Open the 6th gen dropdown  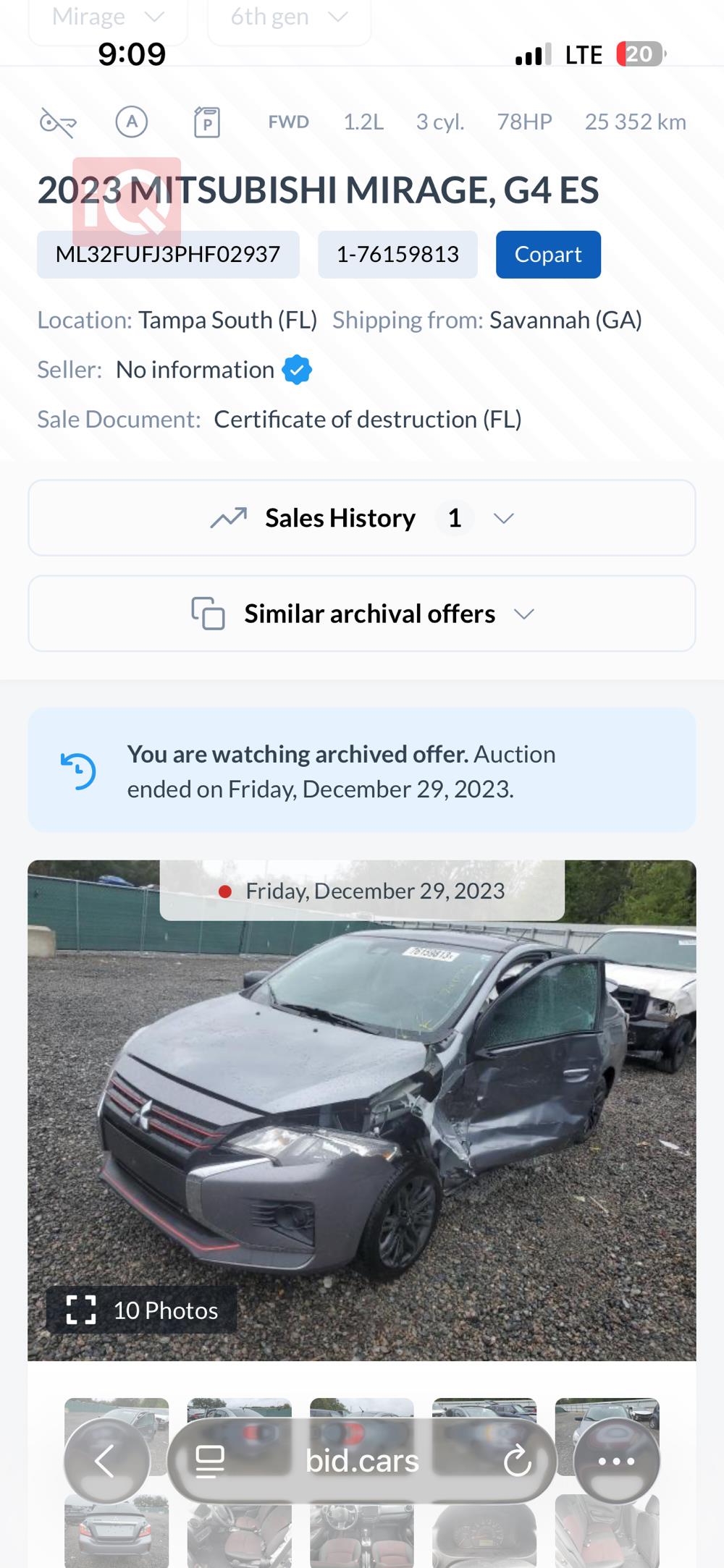289,17
